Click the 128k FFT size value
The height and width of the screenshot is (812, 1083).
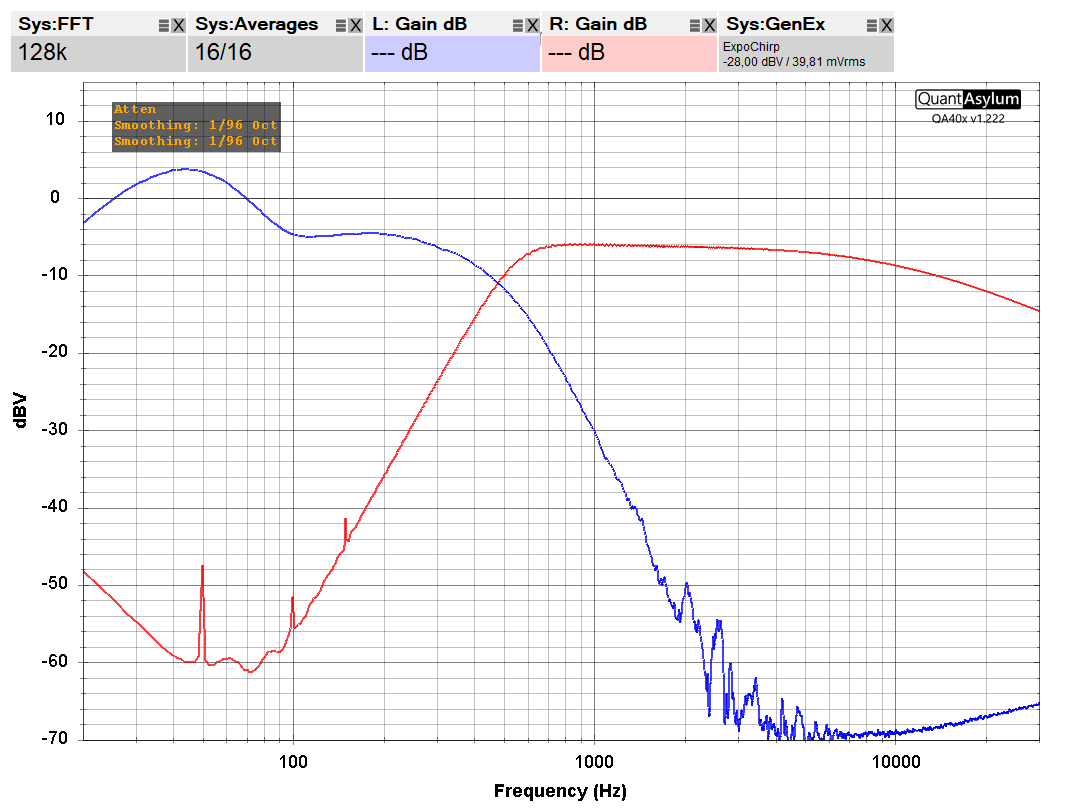click(x=43, y=52)
